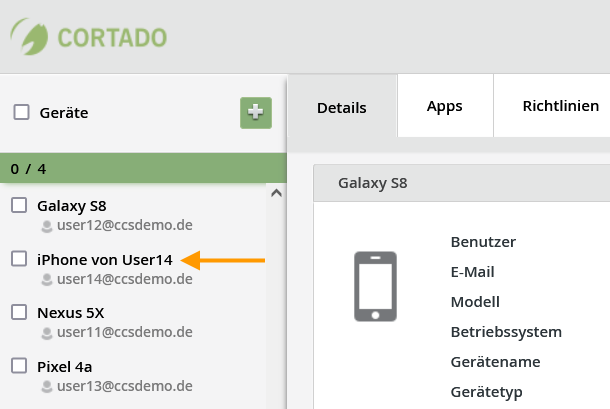Click the user12@ccsdemo.de email text

125,225
